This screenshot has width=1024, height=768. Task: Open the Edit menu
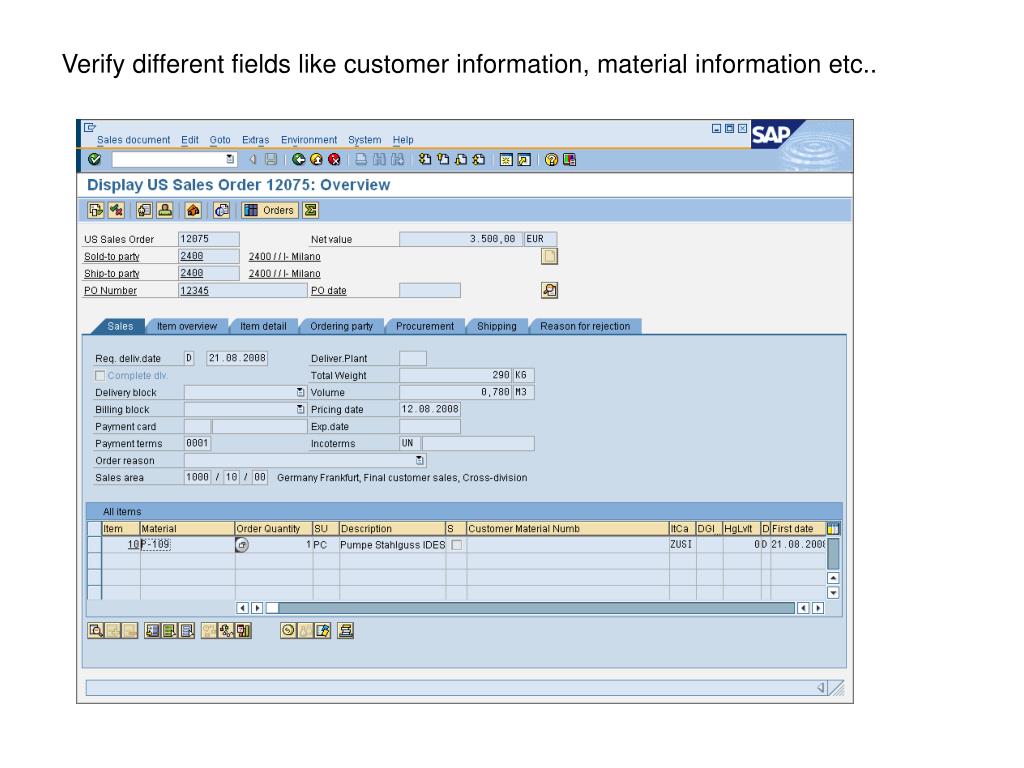pyautogui.click(x=190, y=140)
